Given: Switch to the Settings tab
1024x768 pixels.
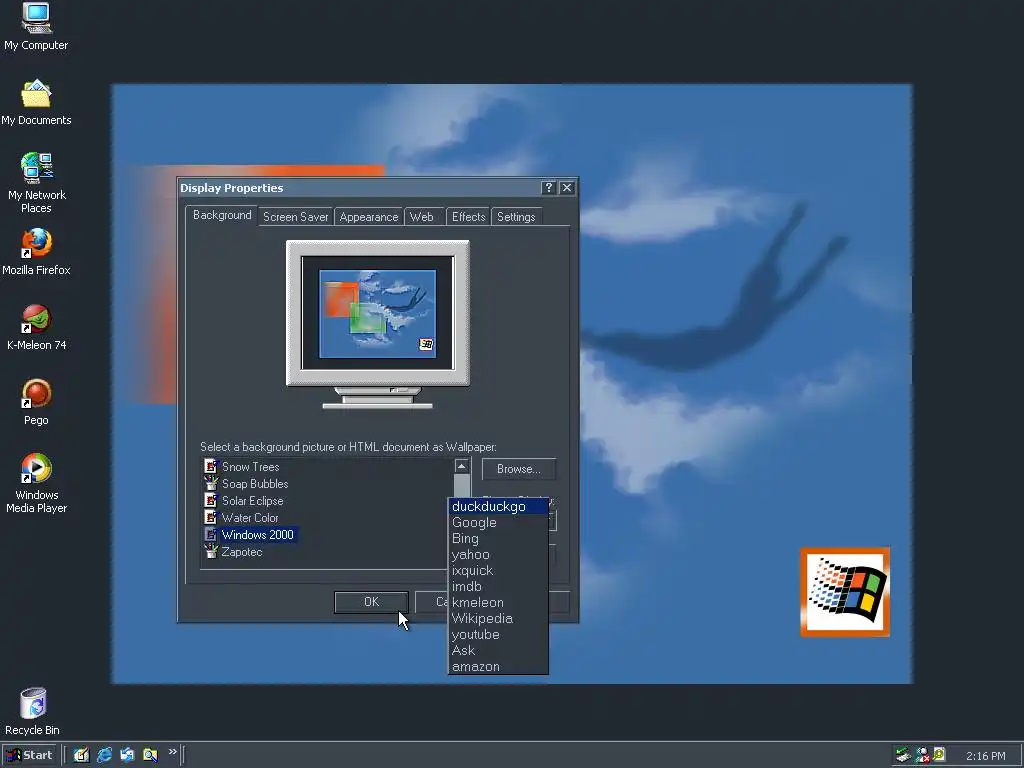Looking at the screenshot, I should coord(516,217).
